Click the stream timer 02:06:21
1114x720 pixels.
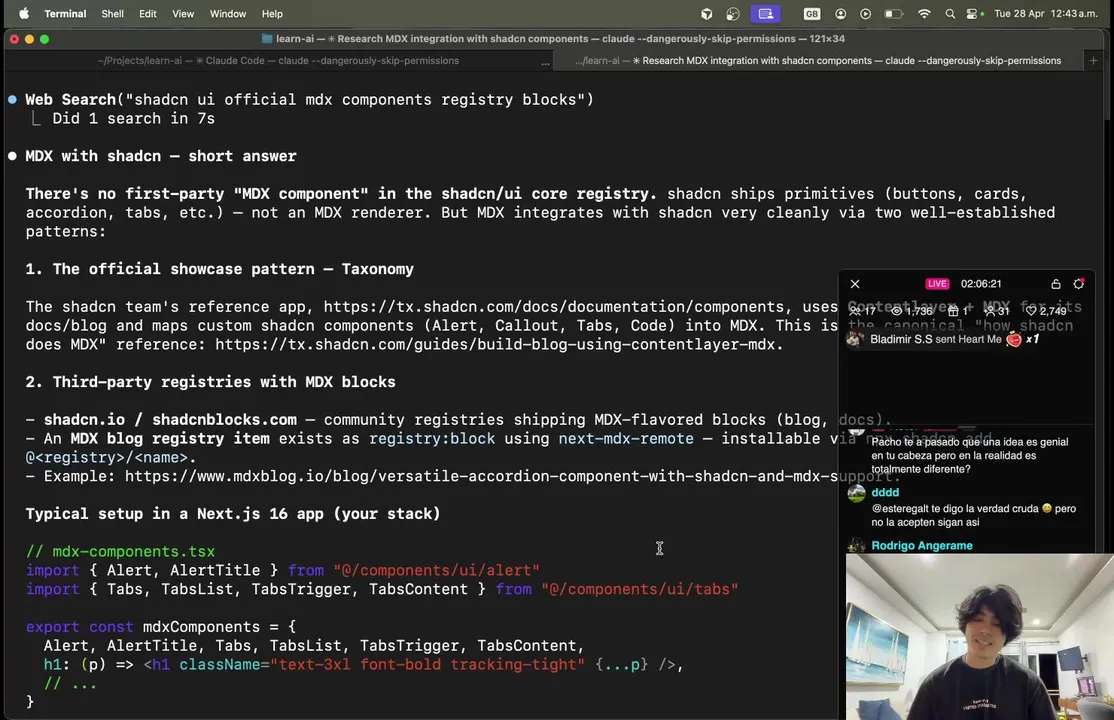[x=980, y=284]
